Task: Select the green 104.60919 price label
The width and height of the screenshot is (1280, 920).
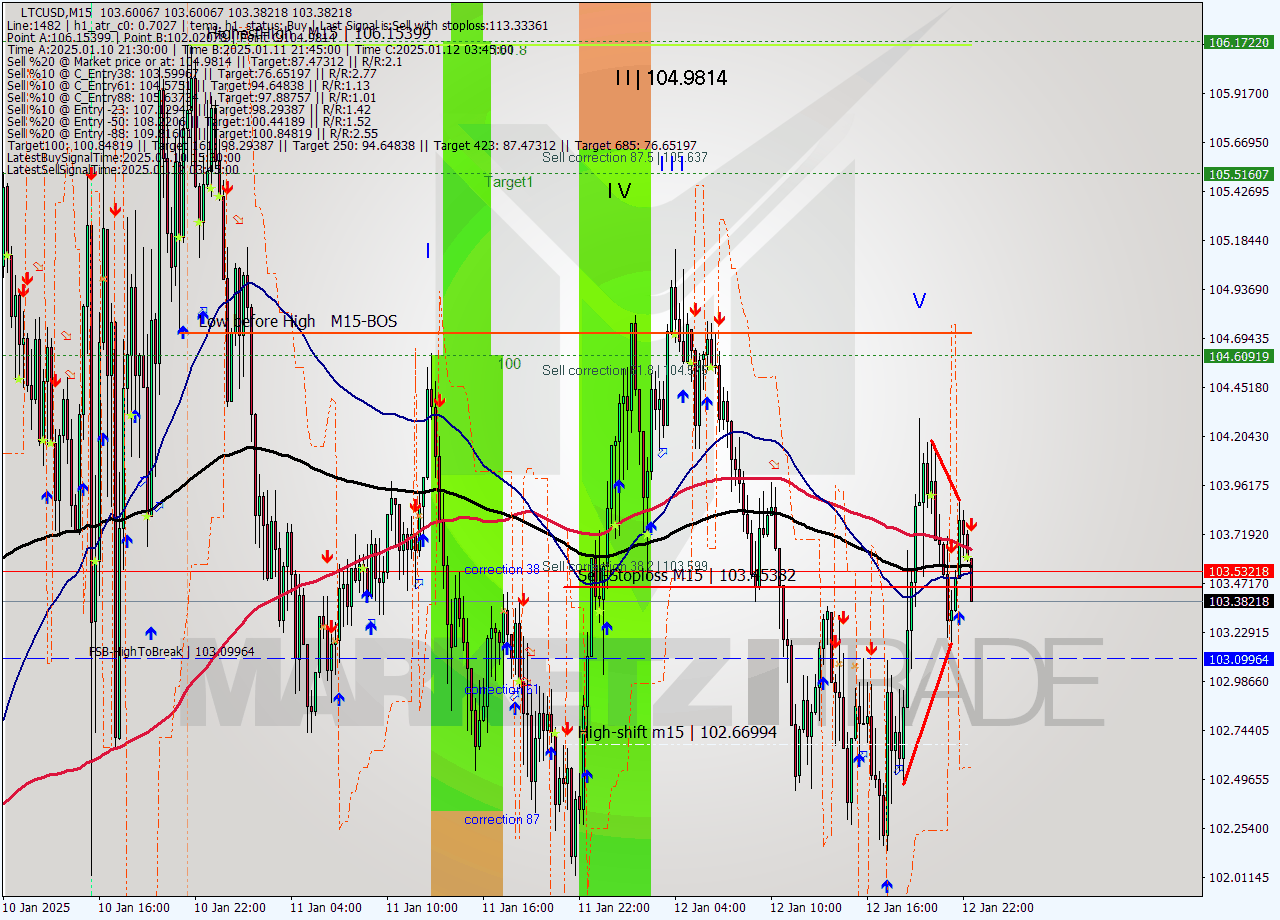Action: pyautogui.click(x=1239, y=356)
